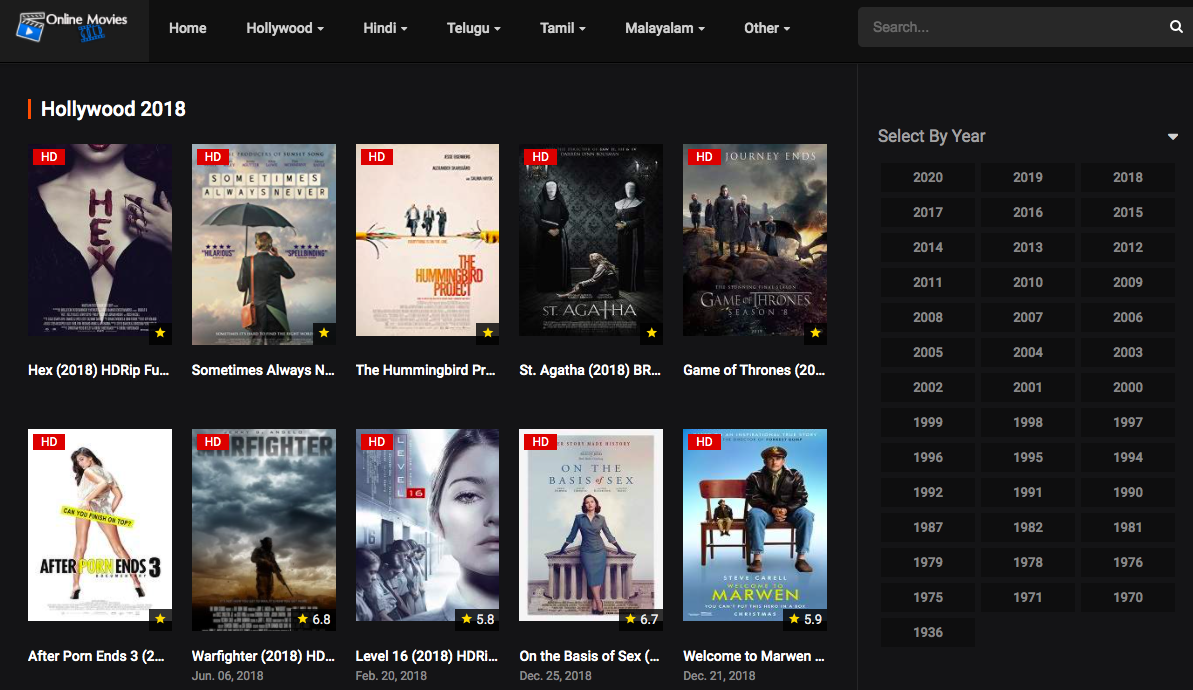The image size is (1193, 690).
Task: Click the Online Movies site logo
Action: coord(72,27)
